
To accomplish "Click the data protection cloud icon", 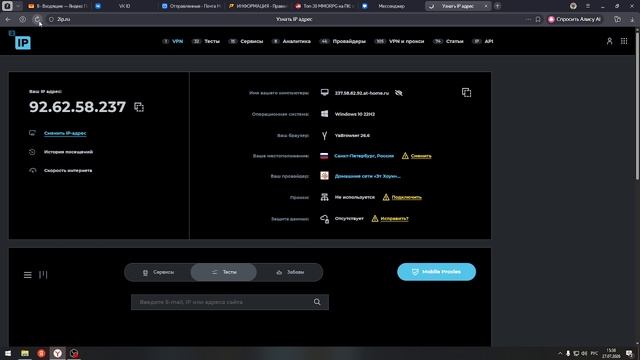I will pyautogui.click(x=324, y=219).
